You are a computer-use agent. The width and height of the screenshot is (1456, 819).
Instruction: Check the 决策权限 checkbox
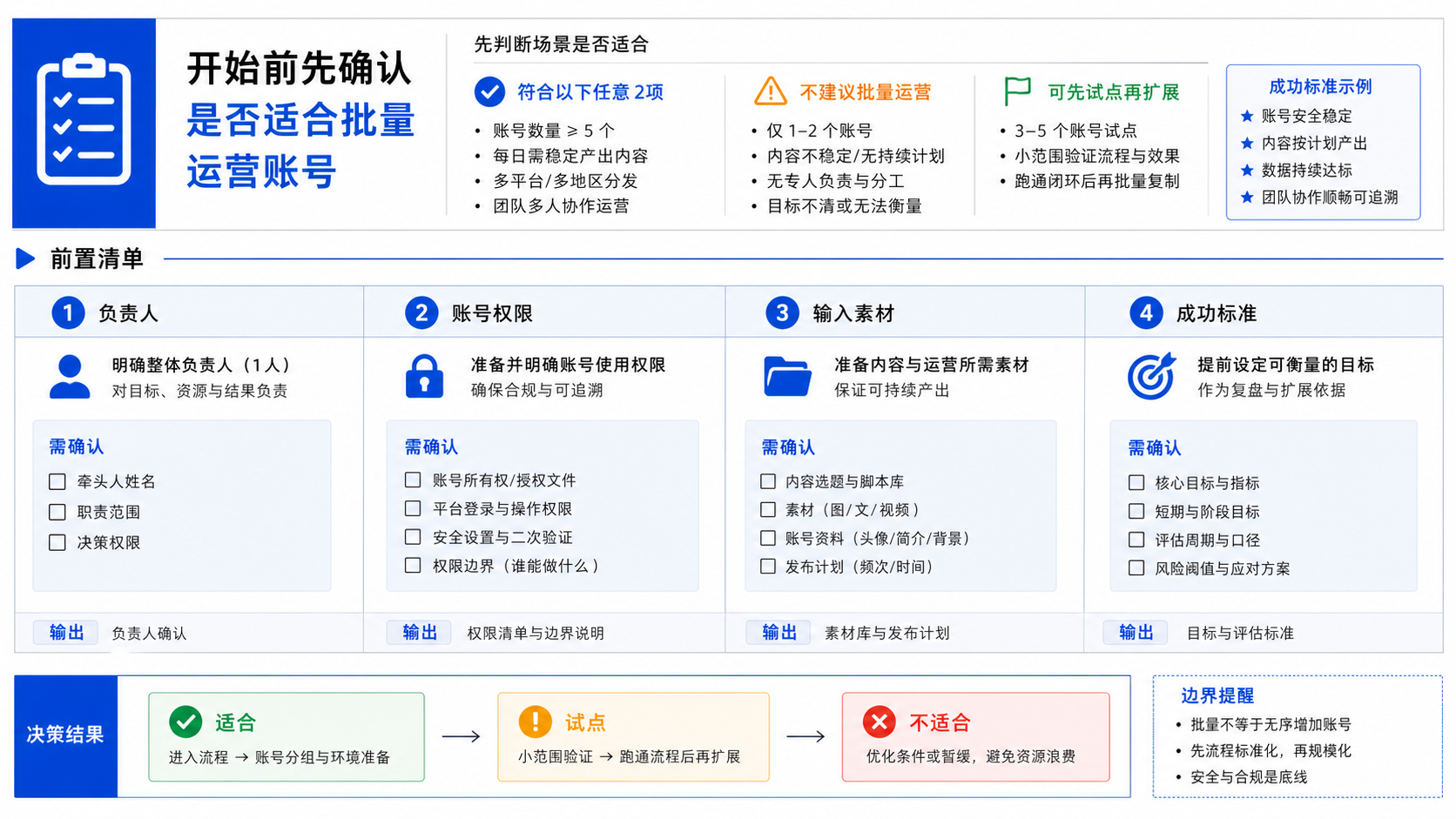[57, 542]
